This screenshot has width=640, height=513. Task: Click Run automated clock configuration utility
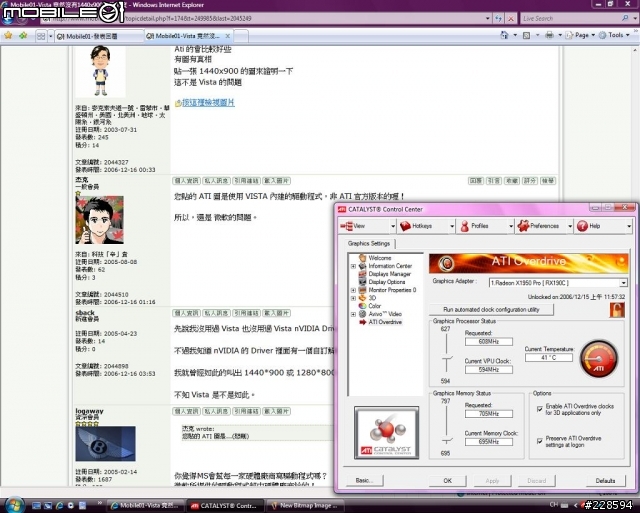(x=491, y=310)
